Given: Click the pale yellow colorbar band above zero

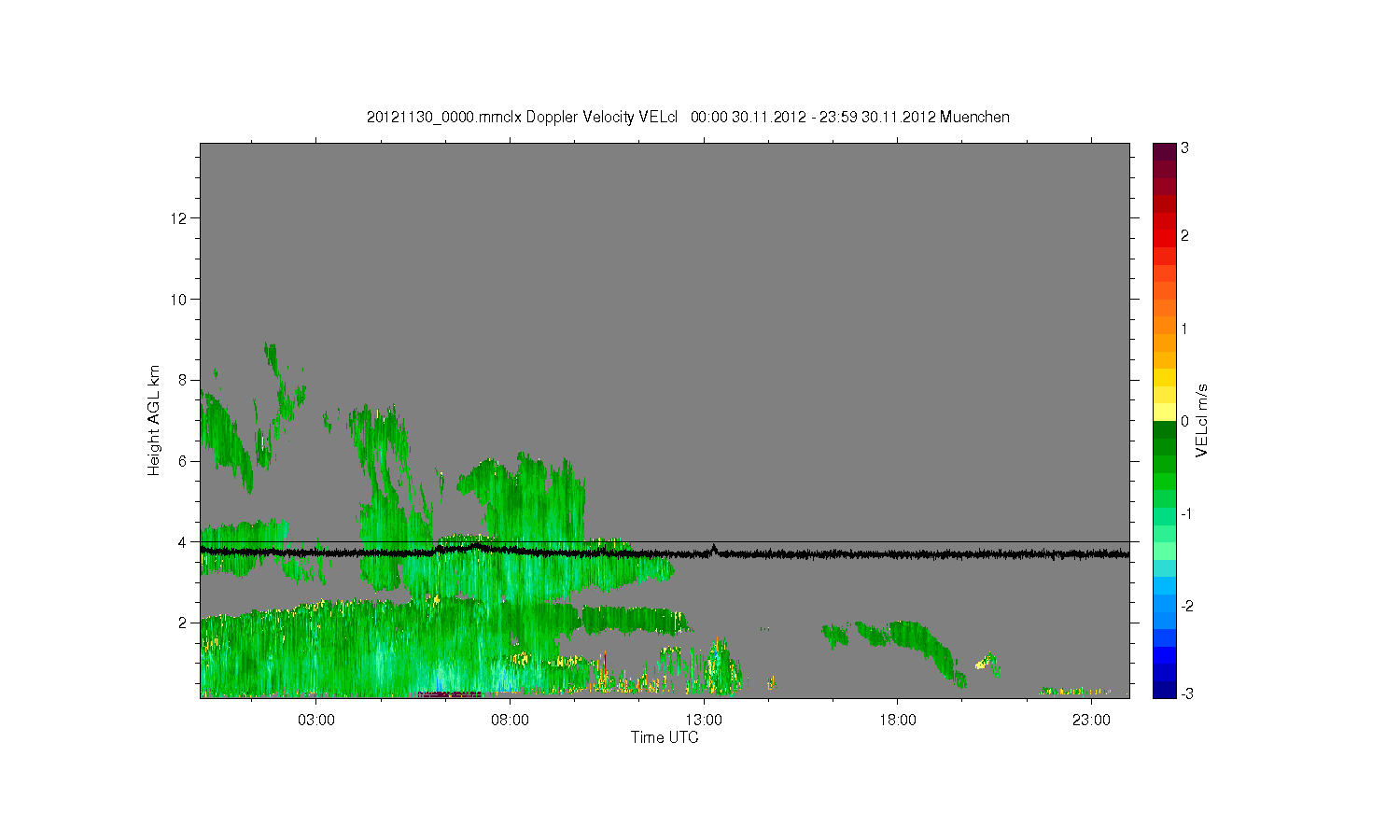Looking at the screenshot, I should [x=1164, y=413].
